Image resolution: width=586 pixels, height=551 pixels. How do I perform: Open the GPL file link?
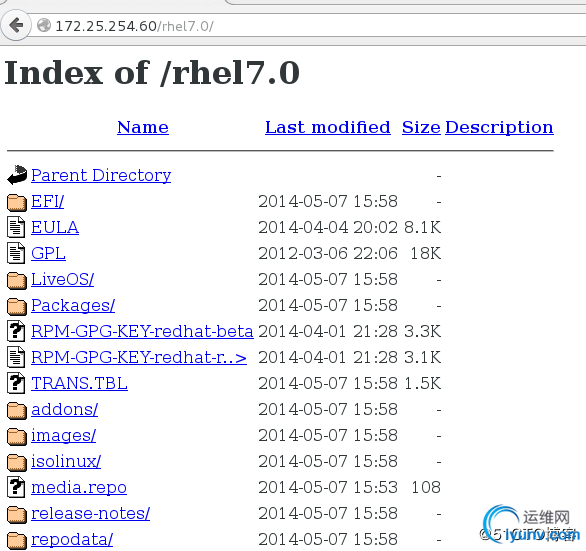[x=48, y=253]
